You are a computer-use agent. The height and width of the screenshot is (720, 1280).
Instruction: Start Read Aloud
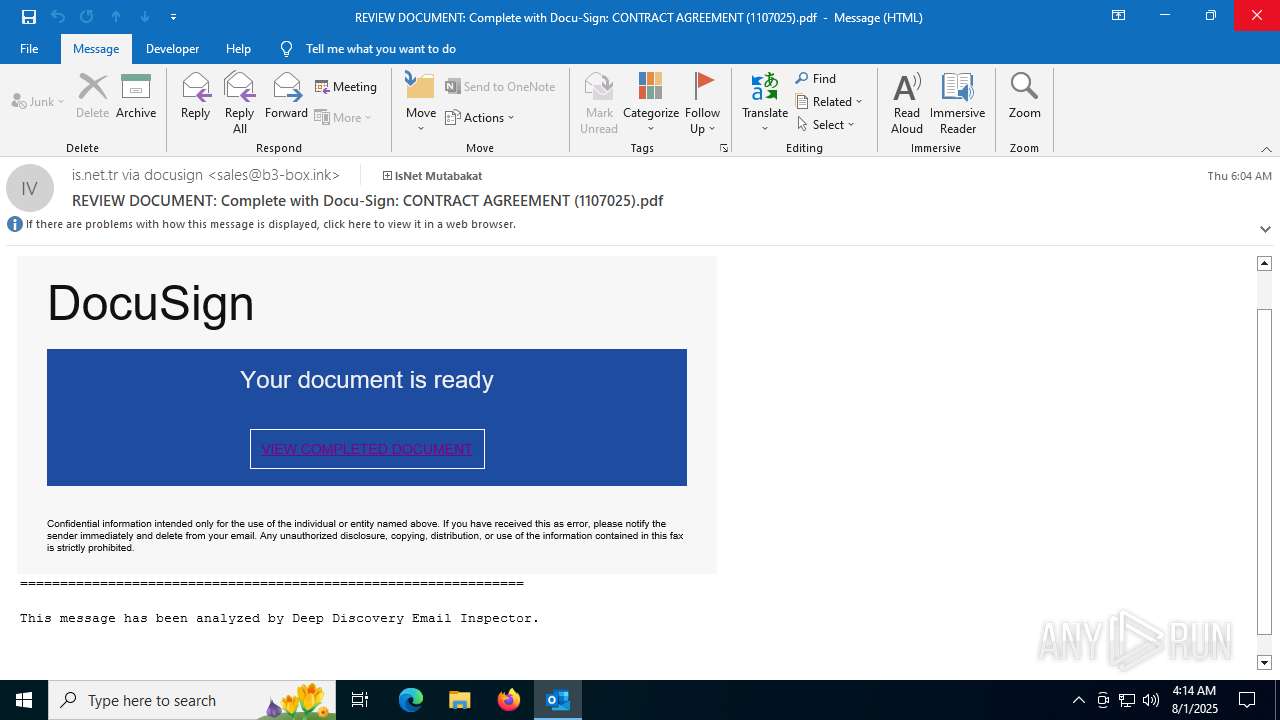(907, 103)
